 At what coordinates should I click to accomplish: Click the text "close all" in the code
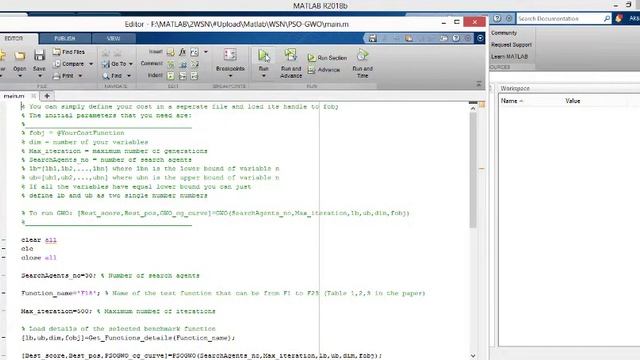(39, 258)
